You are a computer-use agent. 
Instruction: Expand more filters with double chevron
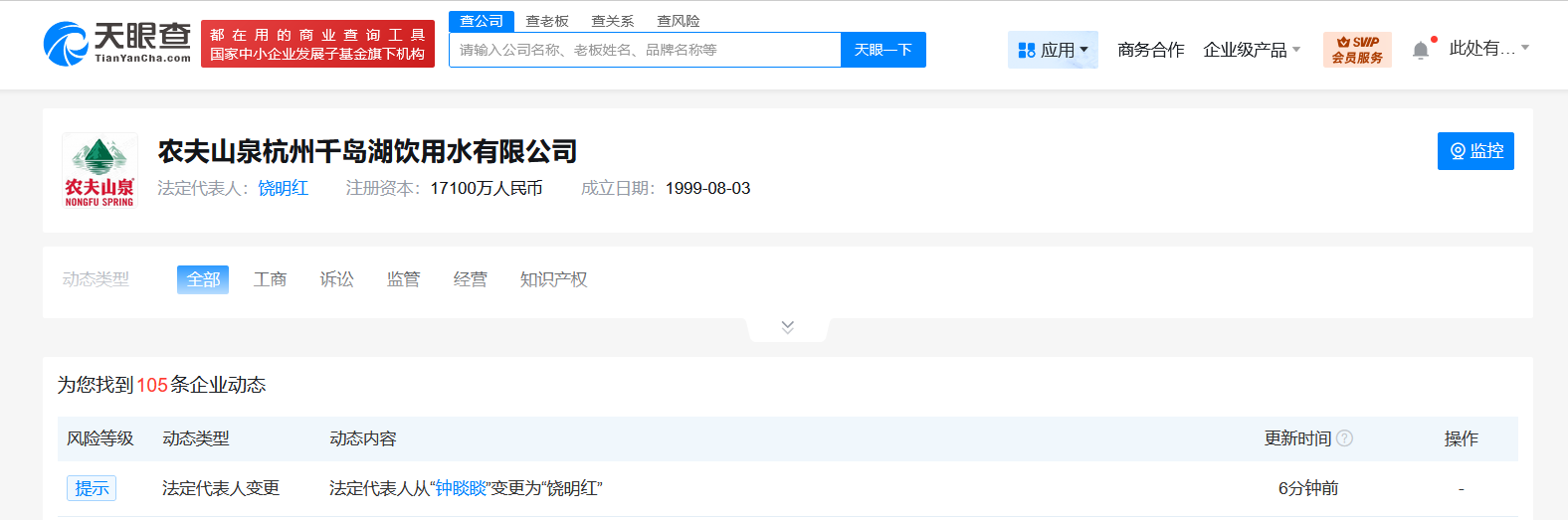click(788, 327)
